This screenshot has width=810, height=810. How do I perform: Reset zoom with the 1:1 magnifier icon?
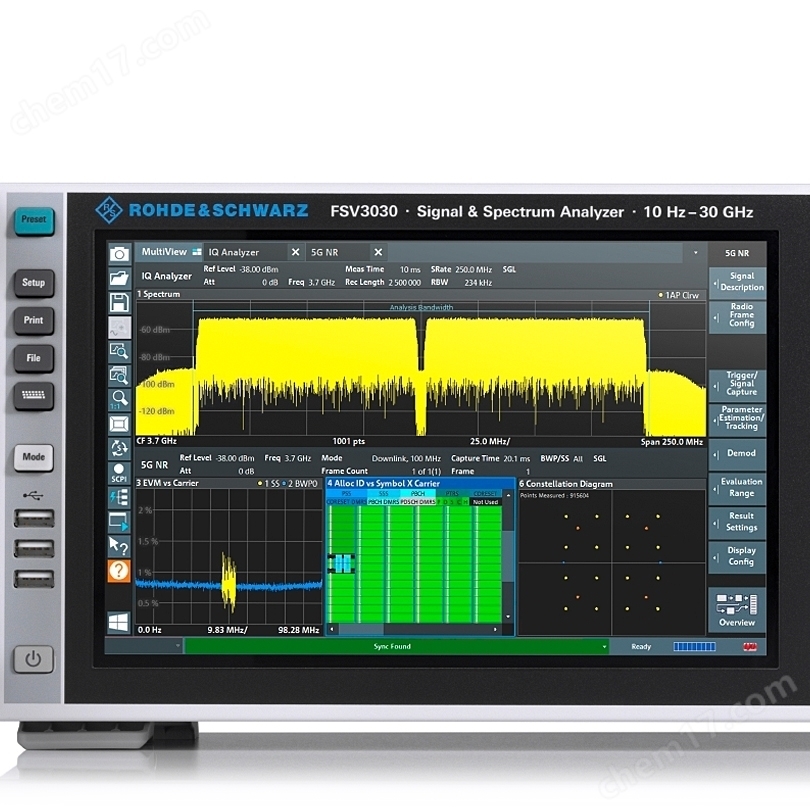point(119,399)
